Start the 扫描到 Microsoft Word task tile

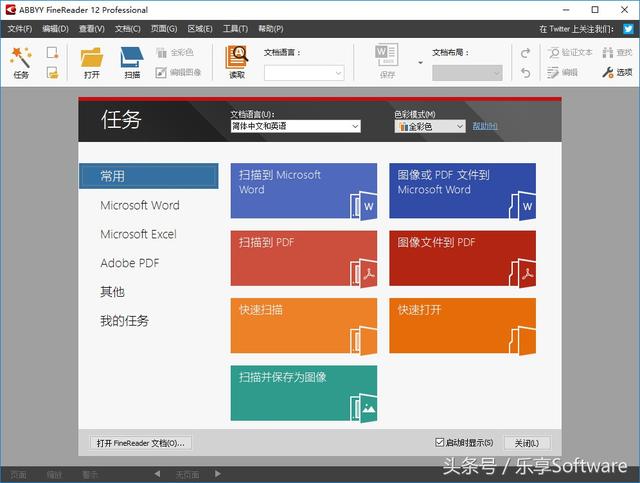[304, 191]
